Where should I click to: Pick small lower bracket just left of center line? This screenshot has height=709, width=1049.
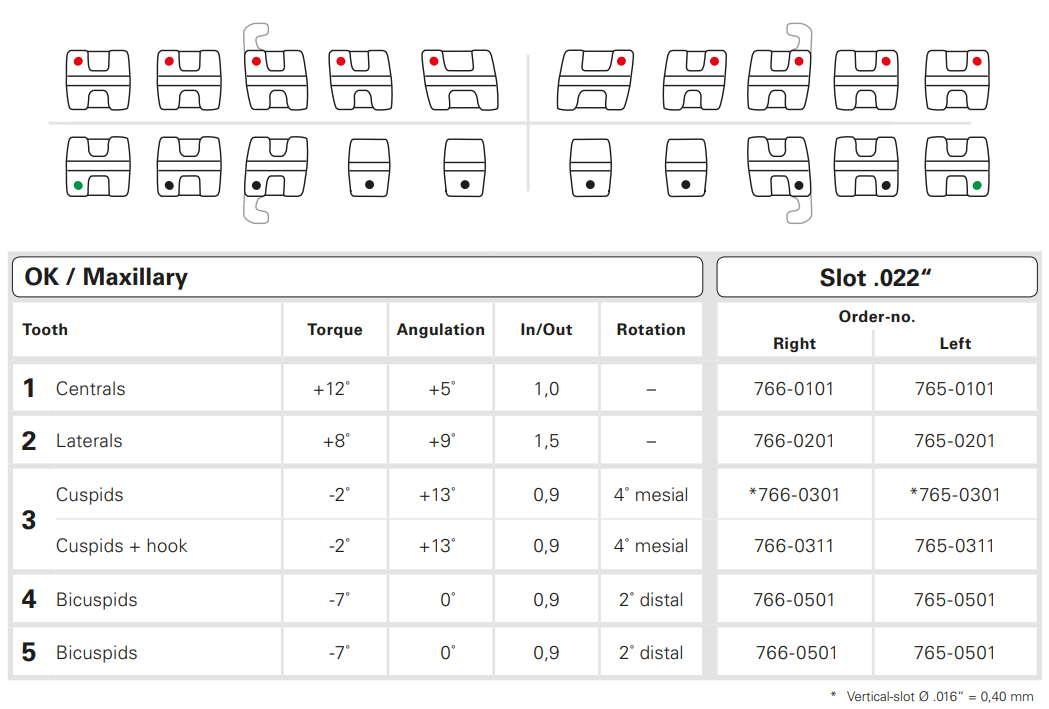(464, 167)
